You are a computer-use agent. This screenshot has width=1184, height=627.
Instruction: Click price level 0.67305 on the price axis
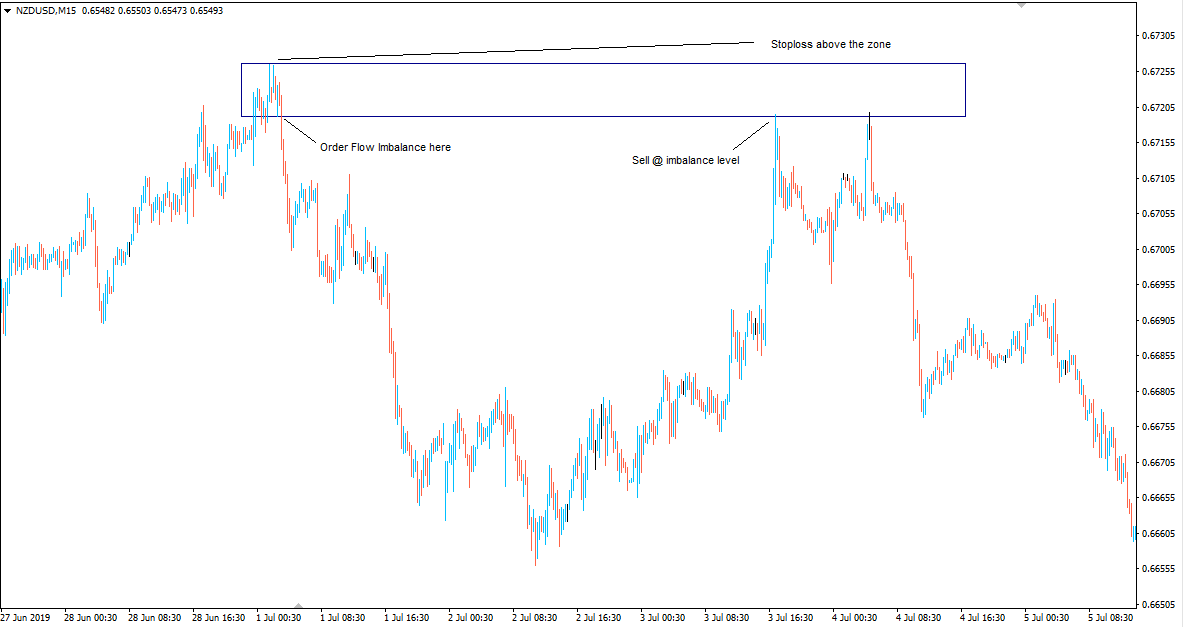click(x=1158, y=36)
